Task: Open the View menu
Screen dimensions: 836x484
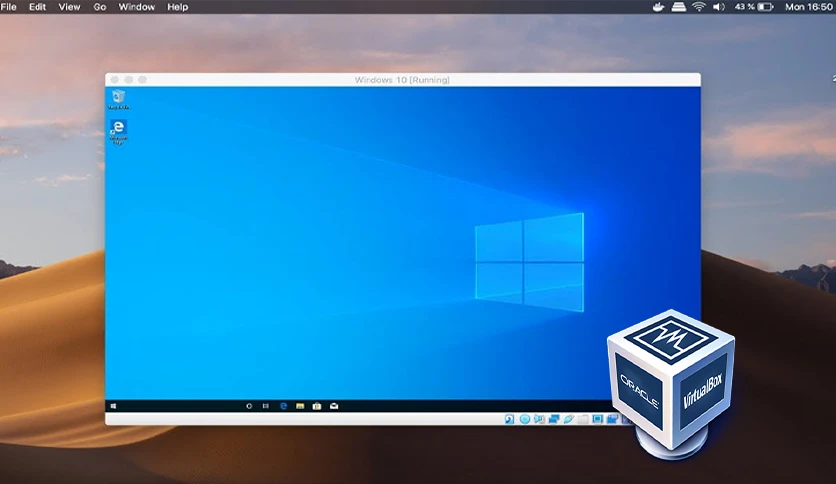Action: pos(69,7)
